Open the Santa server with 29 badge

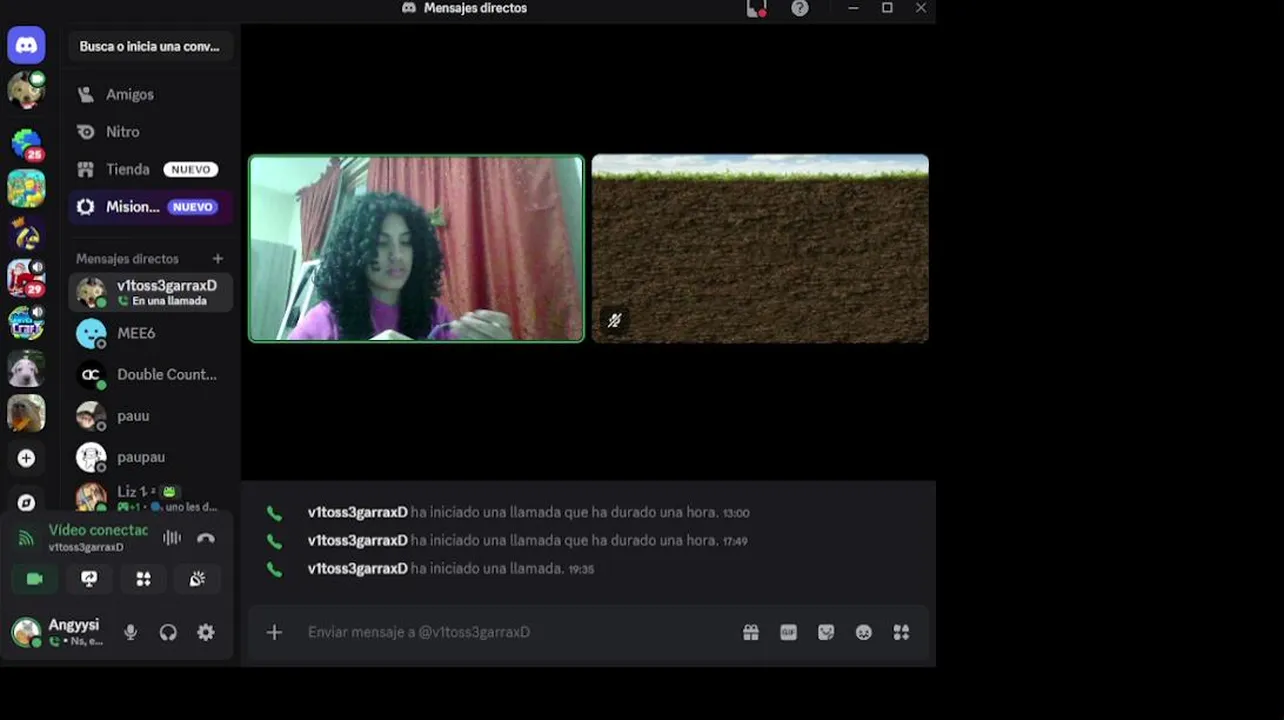click(x=26, y=278)
